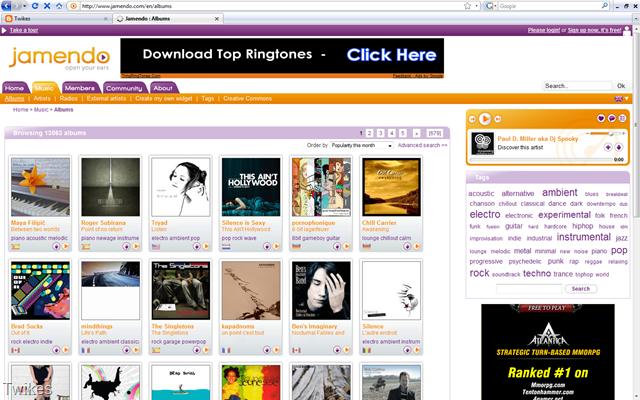The height and width of the screenshot is (400, 640).
Task: Select the 'ambient' tag
Action: pos(560,193)
